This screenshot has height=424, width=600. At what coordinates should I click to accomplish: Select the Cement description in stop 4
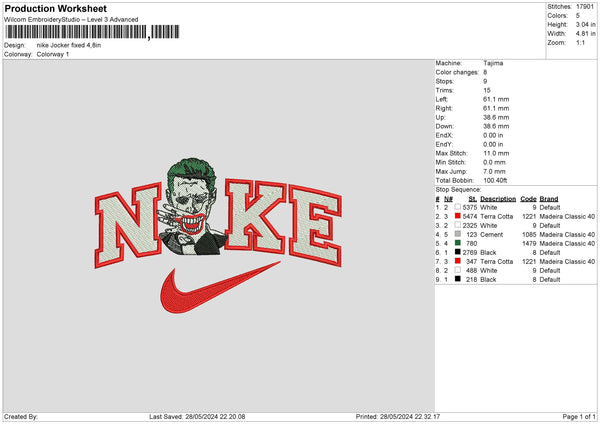click(492, 235)
